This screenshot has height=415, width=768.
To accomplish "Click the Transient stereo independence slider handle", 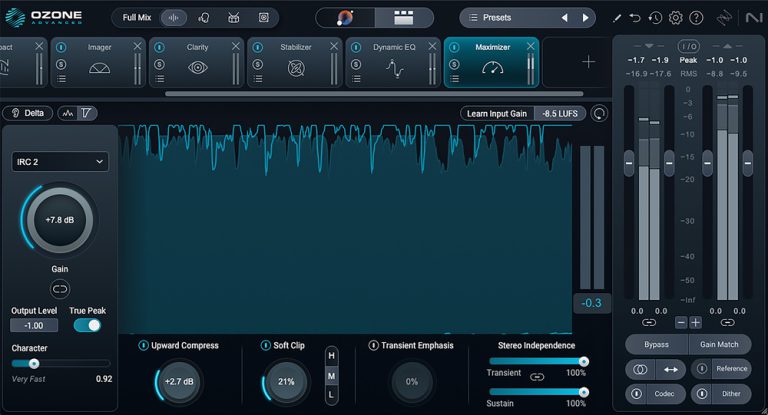I will pos(583,362).
